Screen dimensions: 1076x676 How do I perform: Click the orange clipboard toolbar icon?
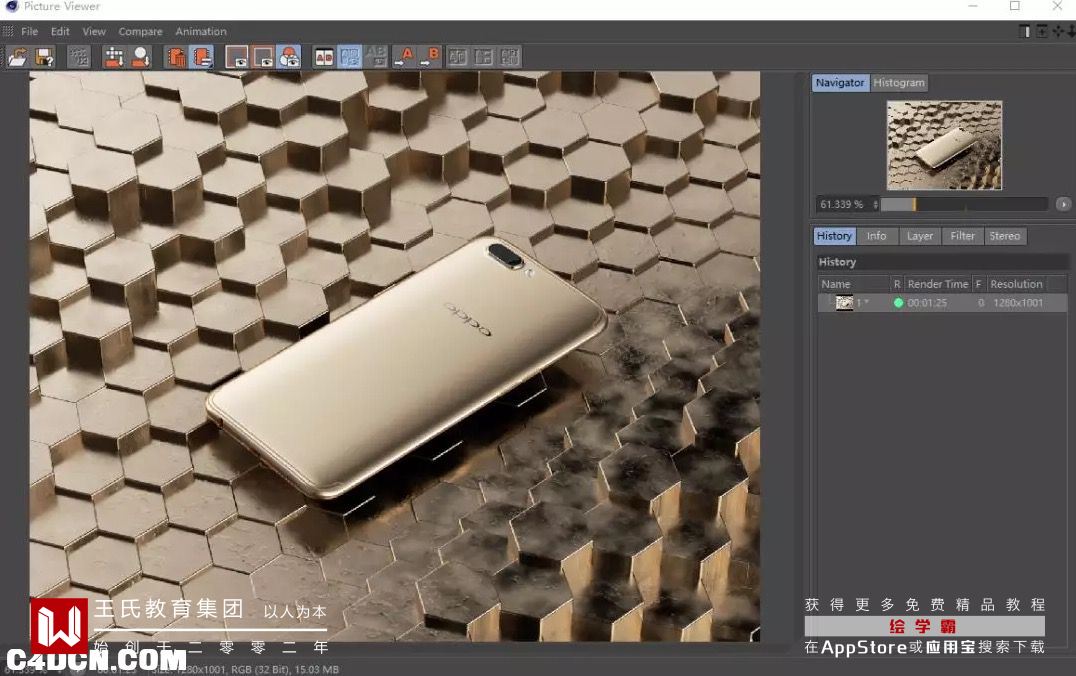176,57
